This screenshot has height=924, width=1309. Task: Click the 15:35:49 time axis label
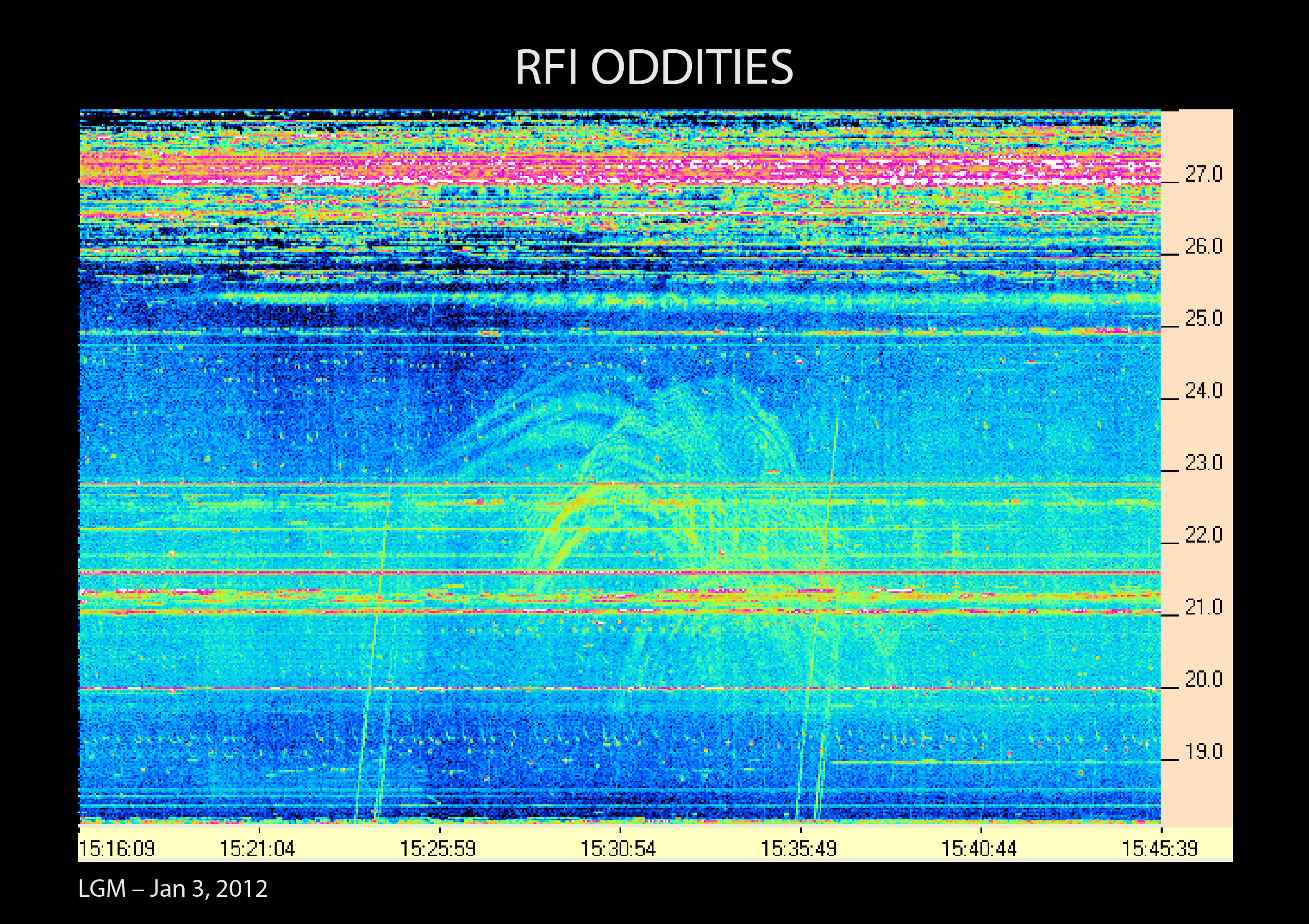coord(799,849)
